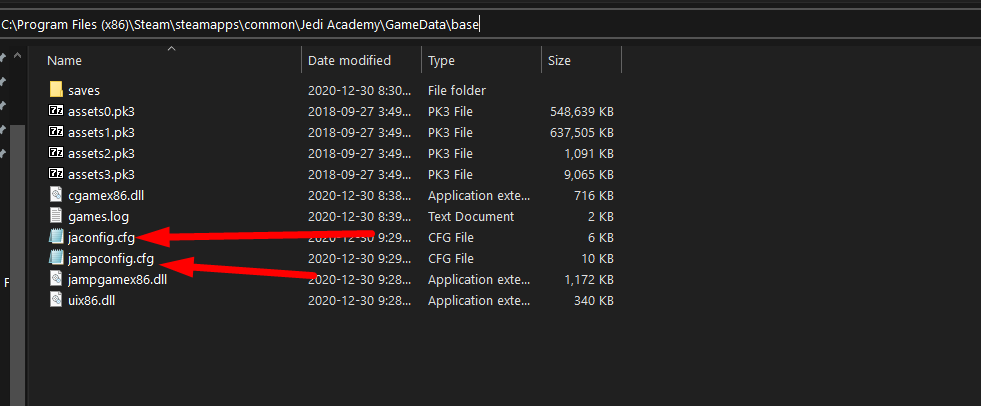Click the first pinned item pin icon
Screen dimensions: 981x406
[x=4, y=56]
